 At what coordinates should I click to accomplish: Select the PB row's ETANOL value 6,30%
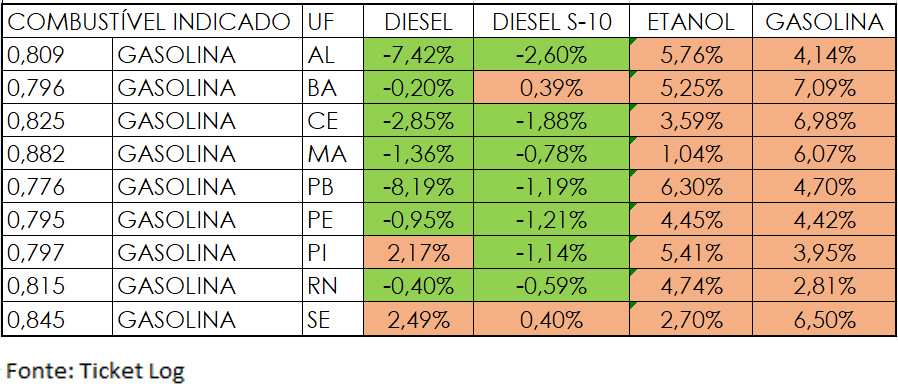(x=691, y=187)
